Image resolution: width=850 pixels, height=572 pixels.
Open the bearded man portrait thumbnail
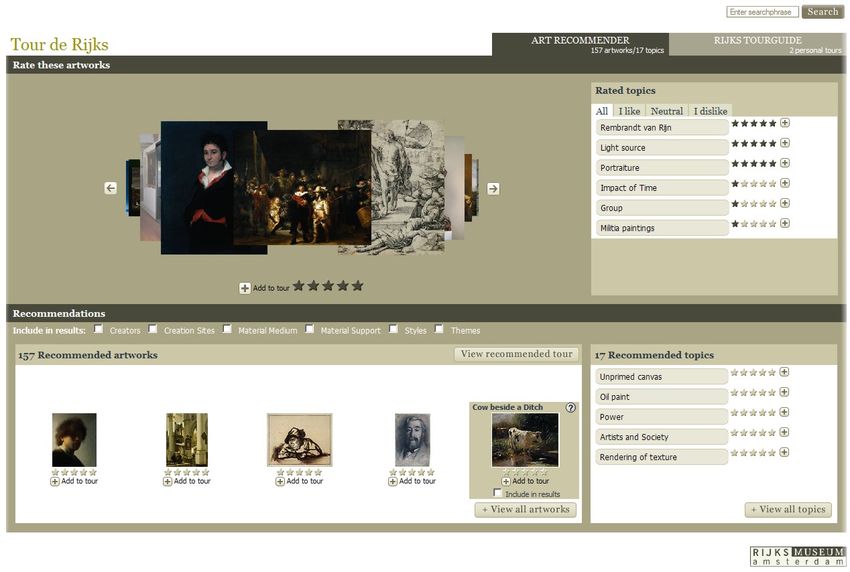pos(413,440)
